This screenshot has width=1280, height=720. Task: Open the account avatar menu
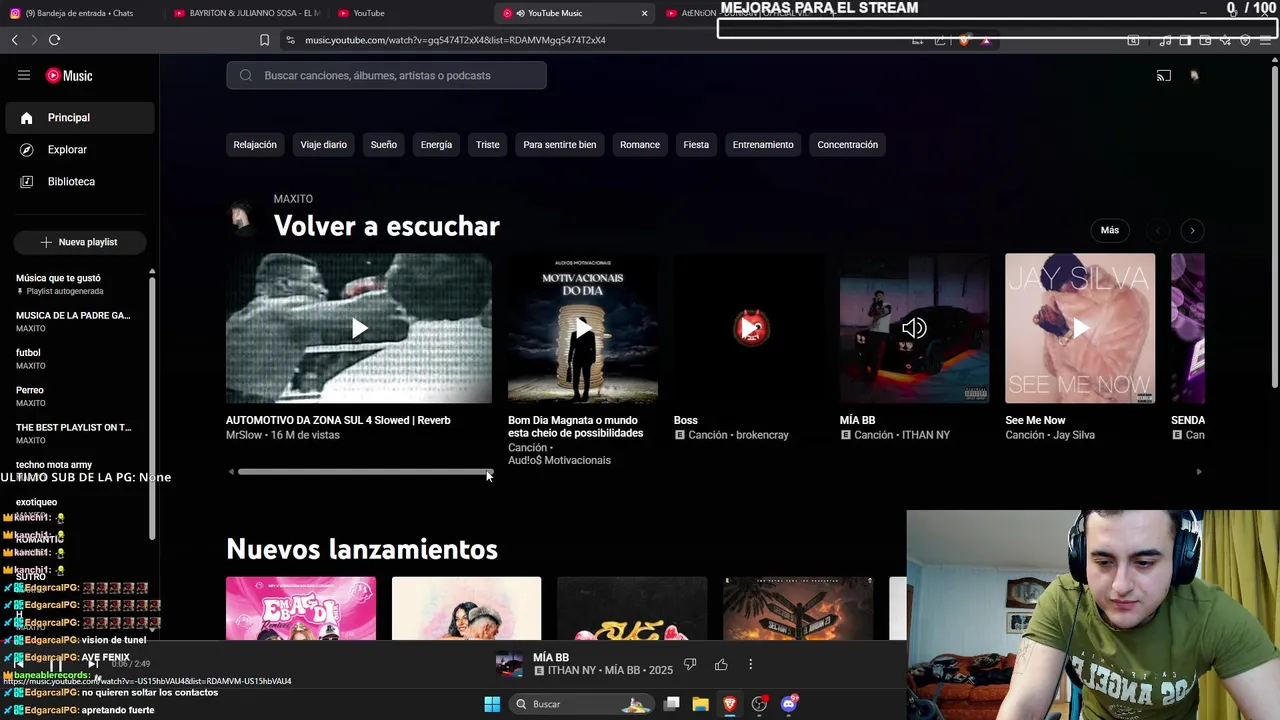1194,75
